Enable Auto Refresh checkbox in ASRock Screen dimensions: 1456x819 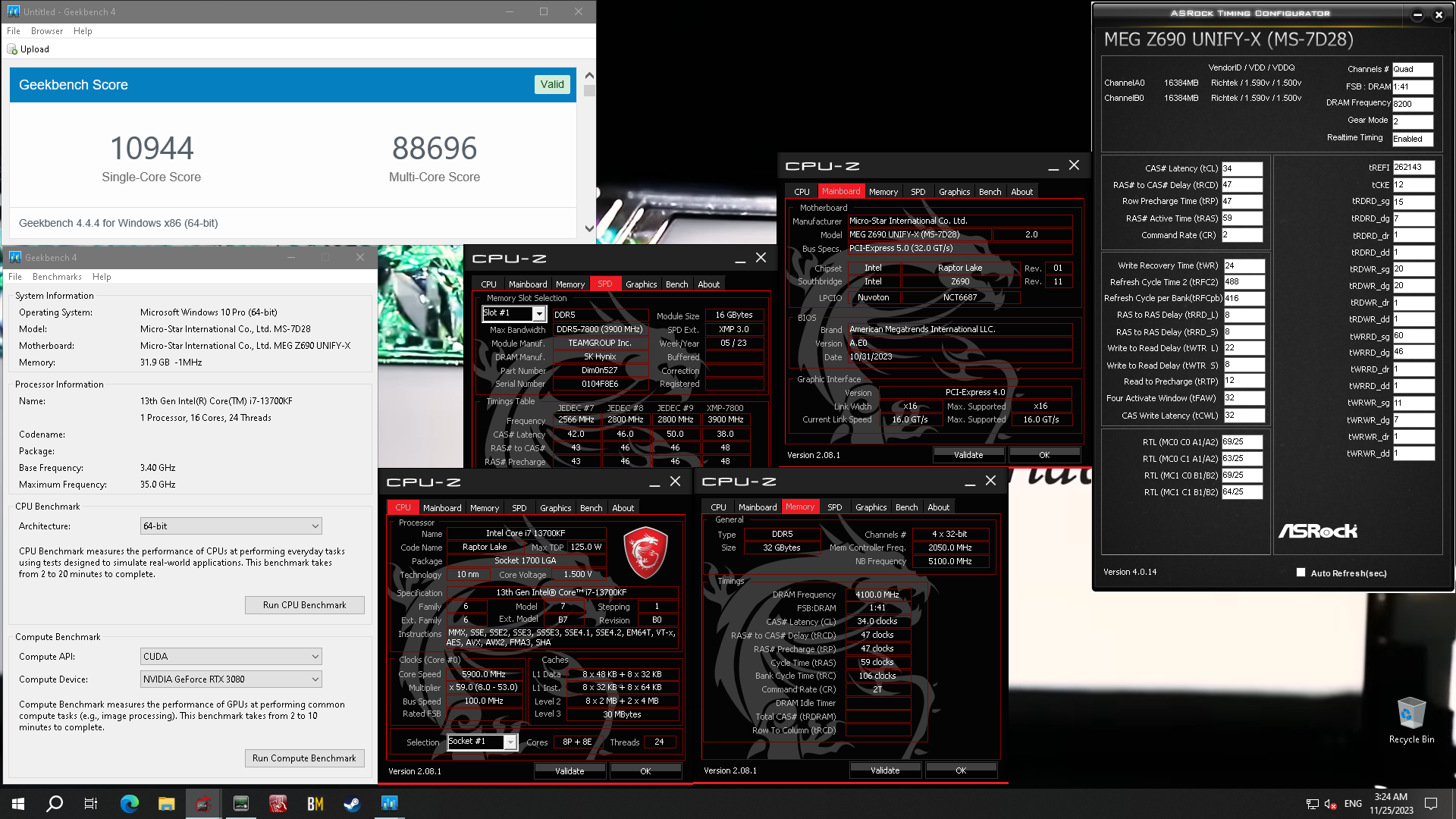pos(1301,573)
